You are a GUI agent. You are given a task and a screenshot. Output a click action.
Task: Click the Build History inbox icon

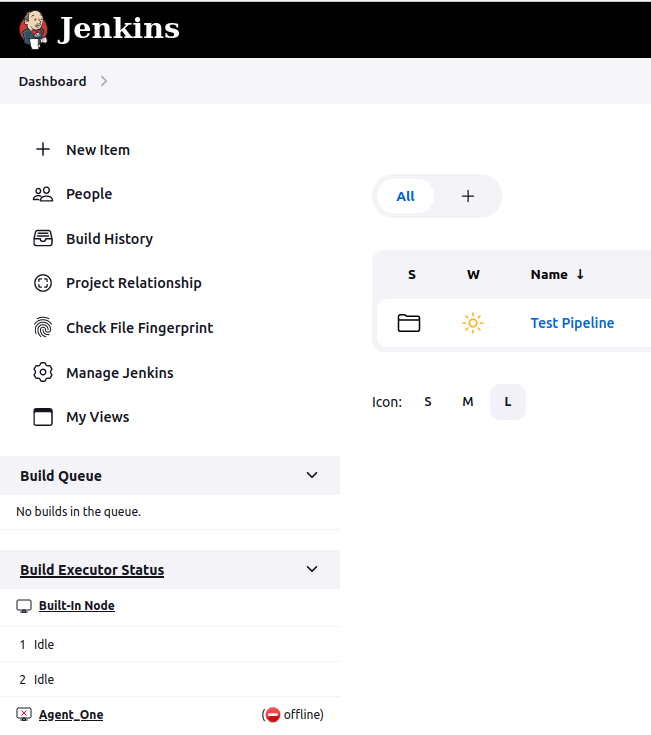43,239
